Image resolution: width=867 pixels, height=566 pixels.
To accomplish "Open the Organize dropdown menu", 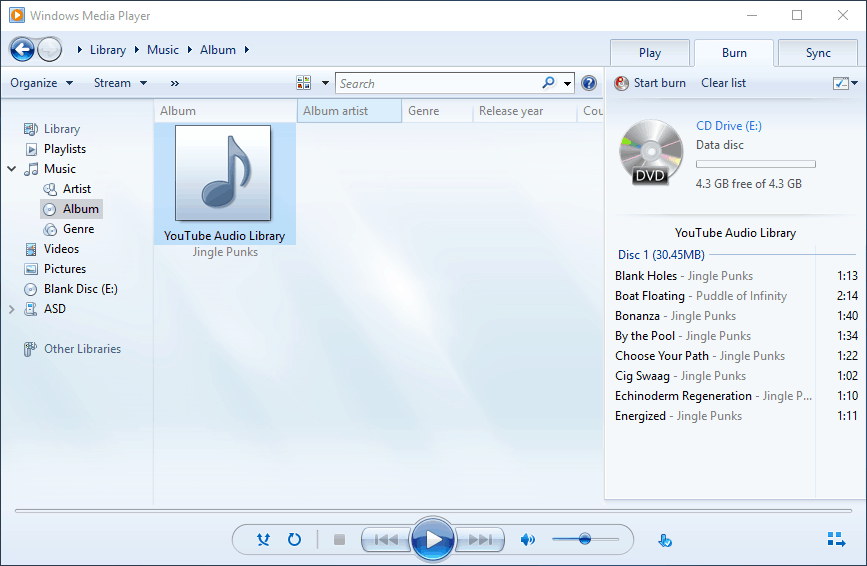I will point(41,83).
